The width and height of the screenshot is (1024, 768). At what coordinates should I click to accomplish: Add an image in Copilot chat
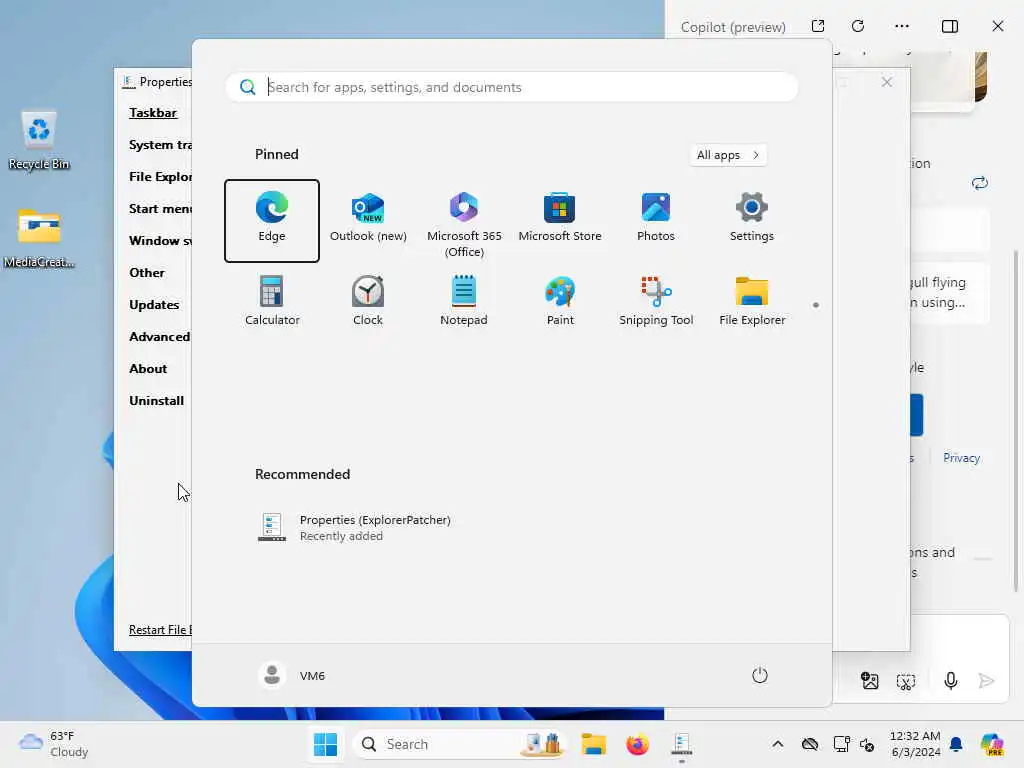[870, 681]
